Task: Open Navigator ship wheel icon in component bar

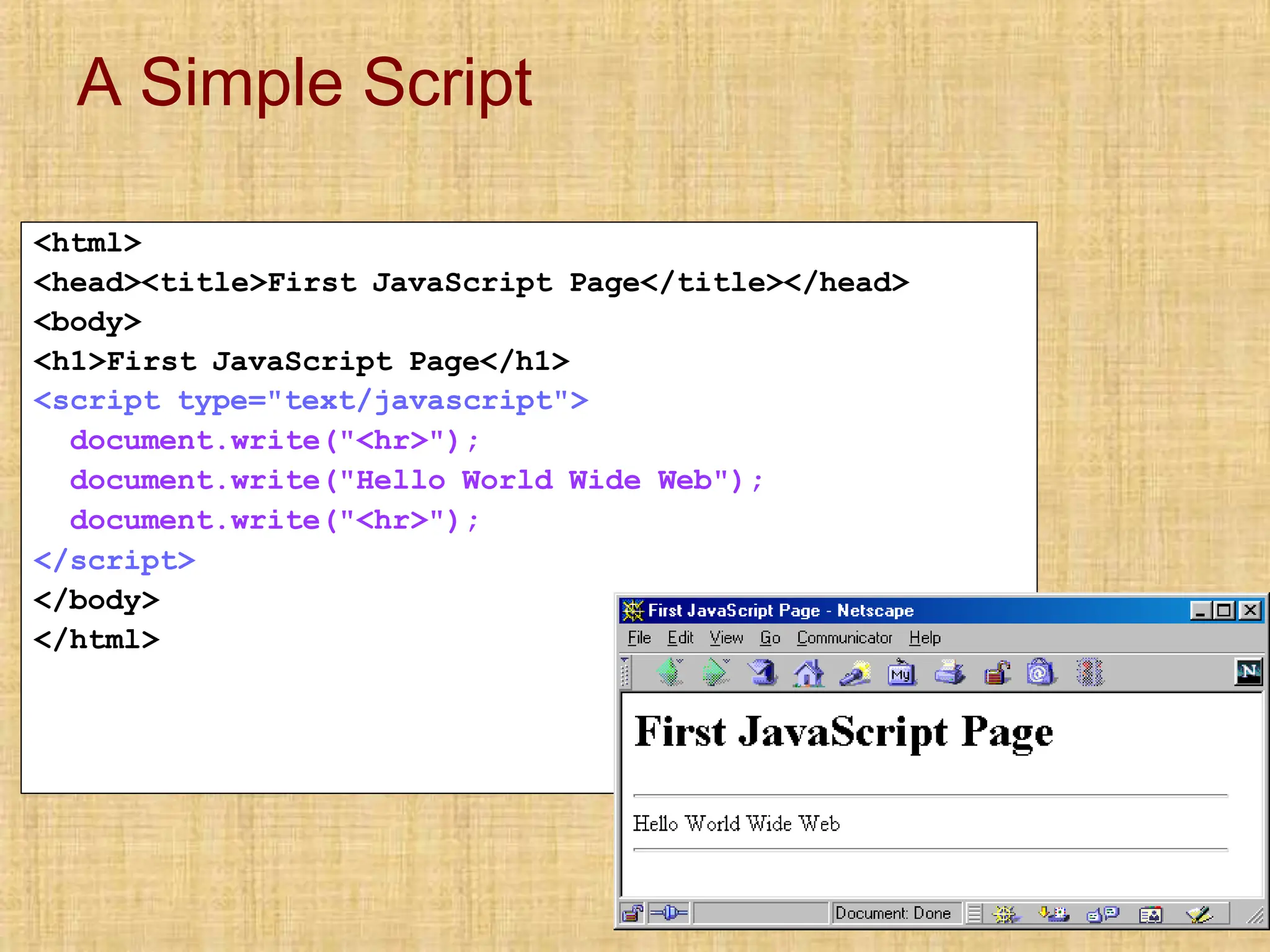Action: coord(1005,914)
